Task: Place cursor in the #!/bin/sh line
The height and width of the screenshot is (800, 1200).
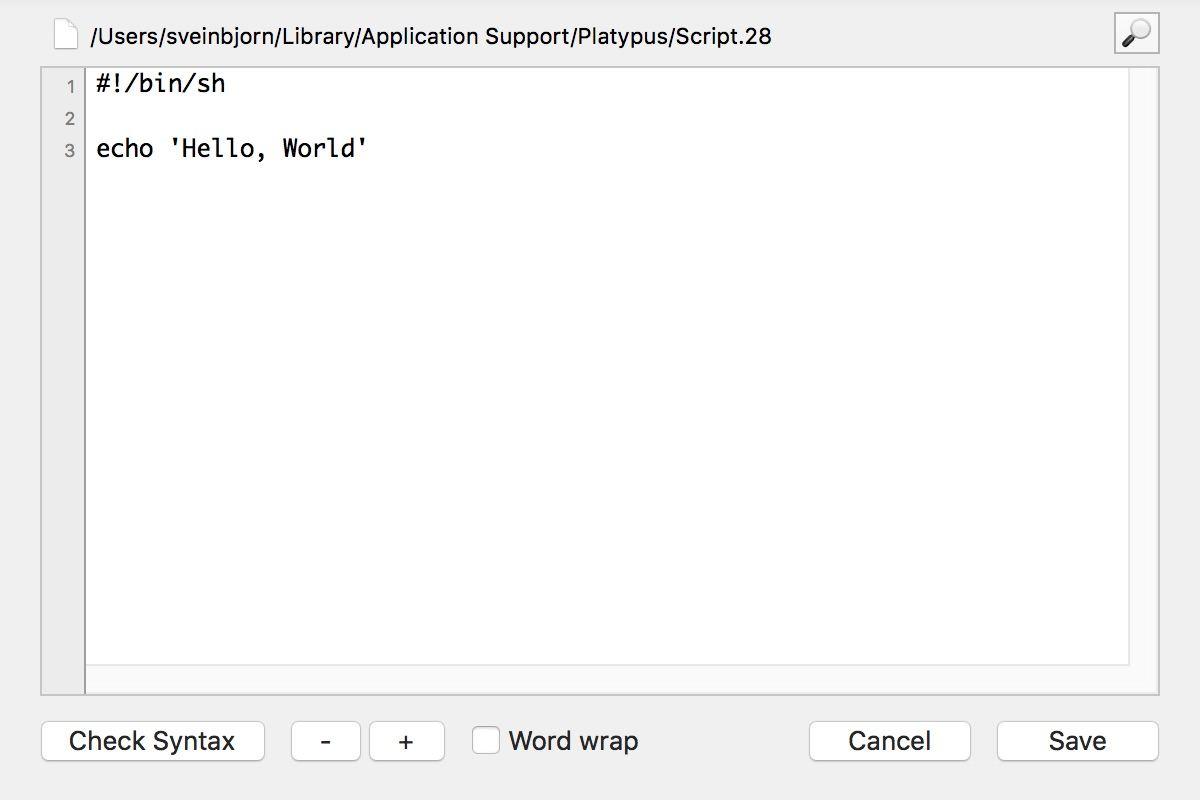Action: click(160, 84)
